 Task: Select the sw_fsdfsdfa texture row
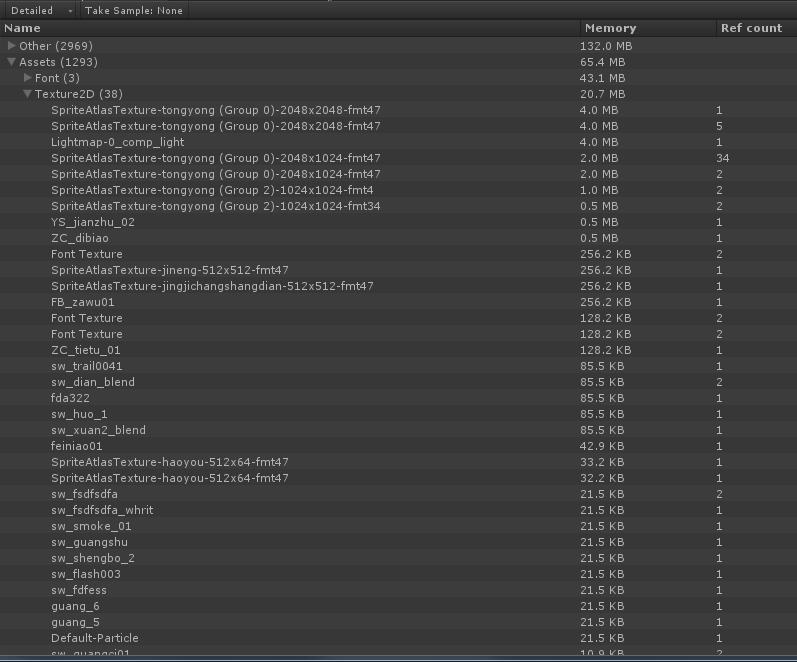point(398,494)
